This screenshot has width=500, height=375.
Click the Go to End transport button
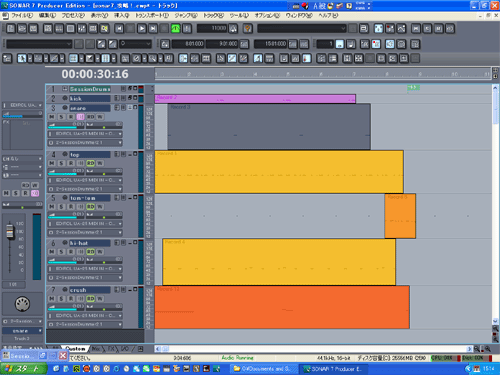point(153,29)
